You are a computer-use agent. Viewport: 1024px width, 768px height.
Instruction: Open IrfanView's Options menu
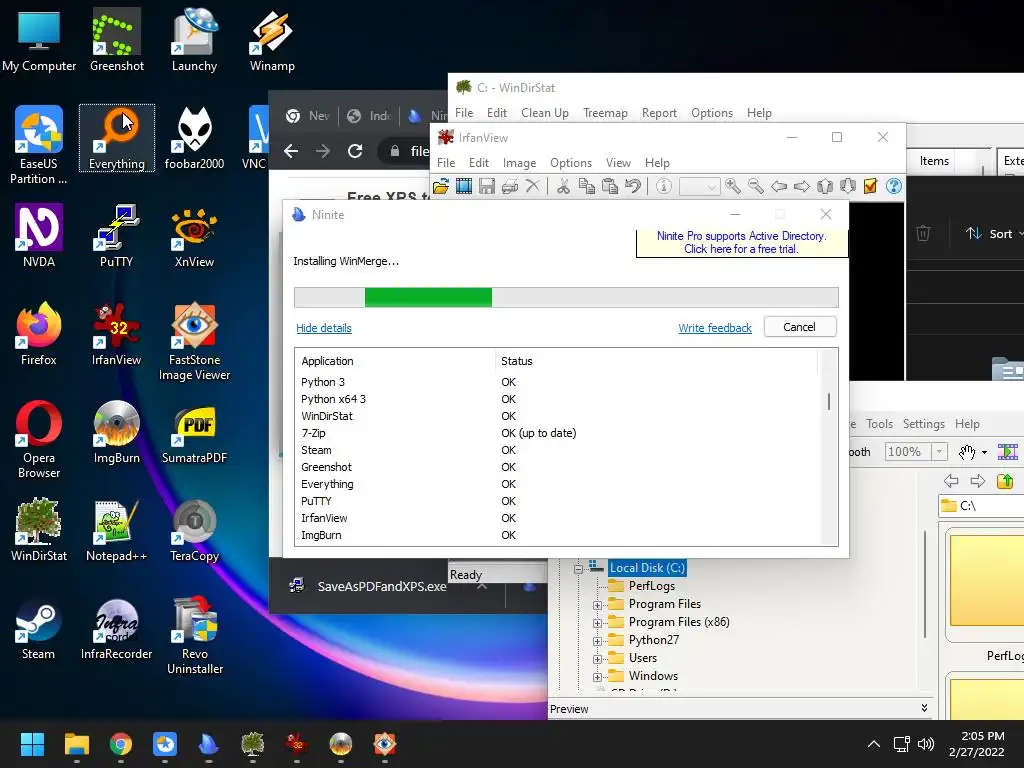571,163
